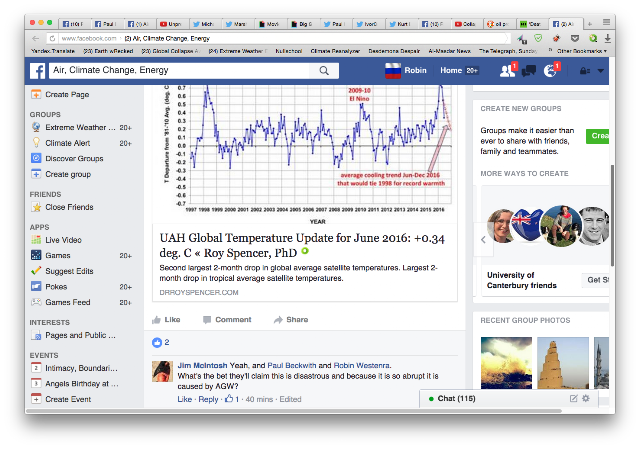Click browser back arrow
This screenshot has height=449, width=640.
[x=36, y=38]
